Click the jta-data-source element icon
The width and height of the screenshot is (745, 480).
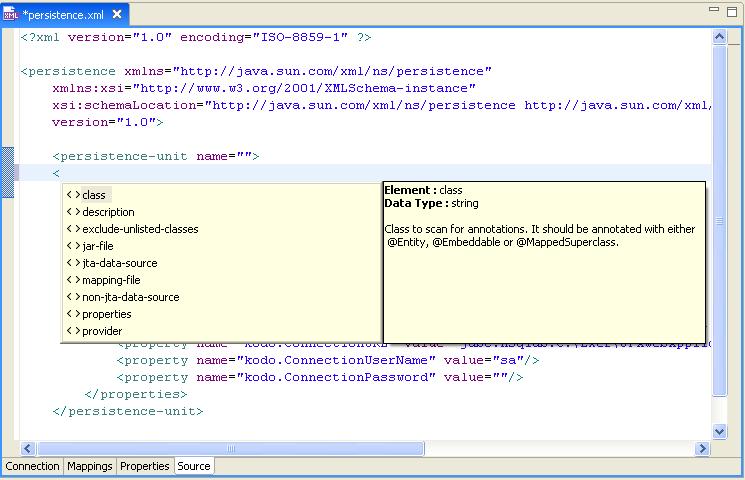pos(73,263)
